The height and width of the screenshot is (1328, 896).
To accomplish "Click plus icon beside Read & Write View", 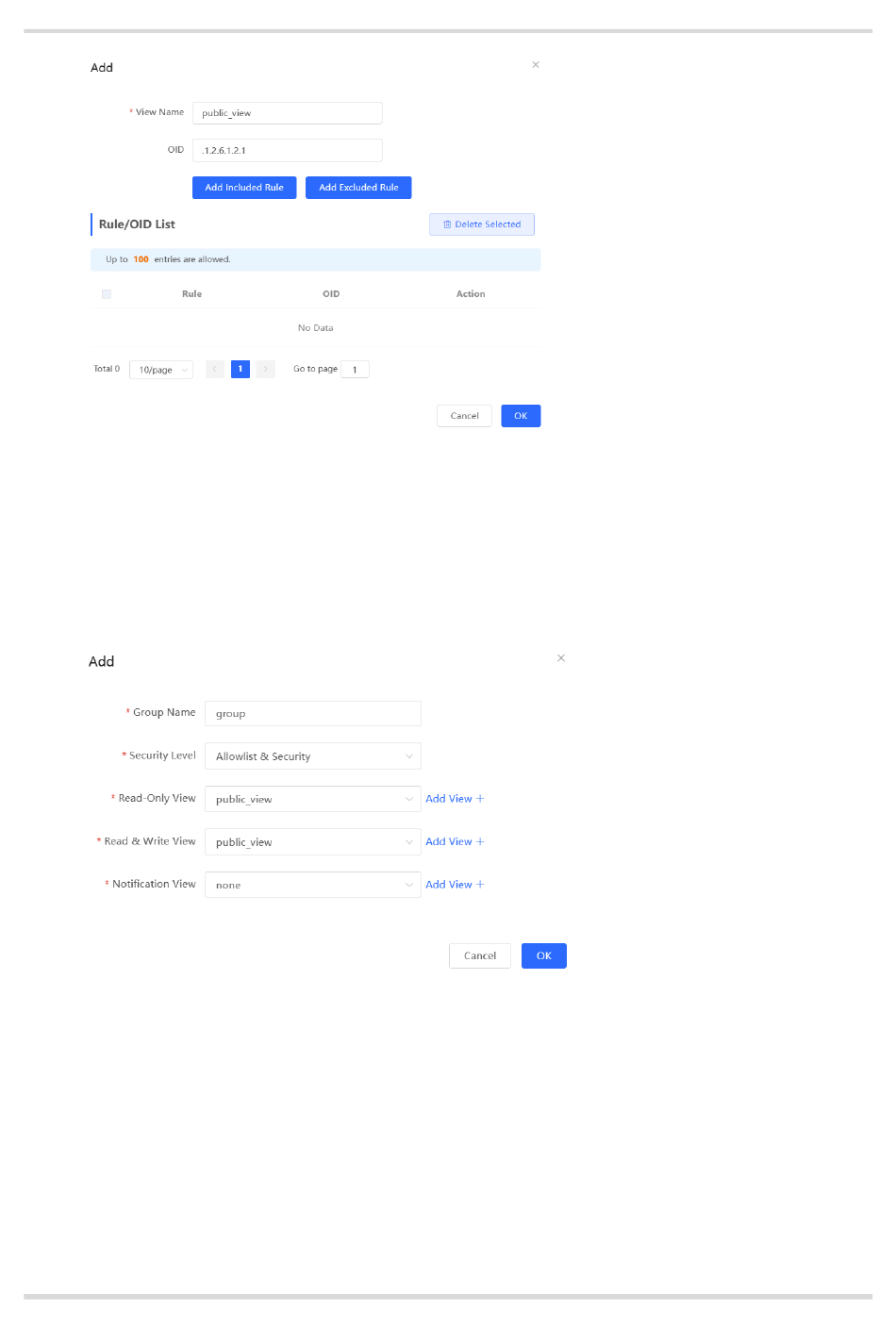I will click(x=480, y=842).
